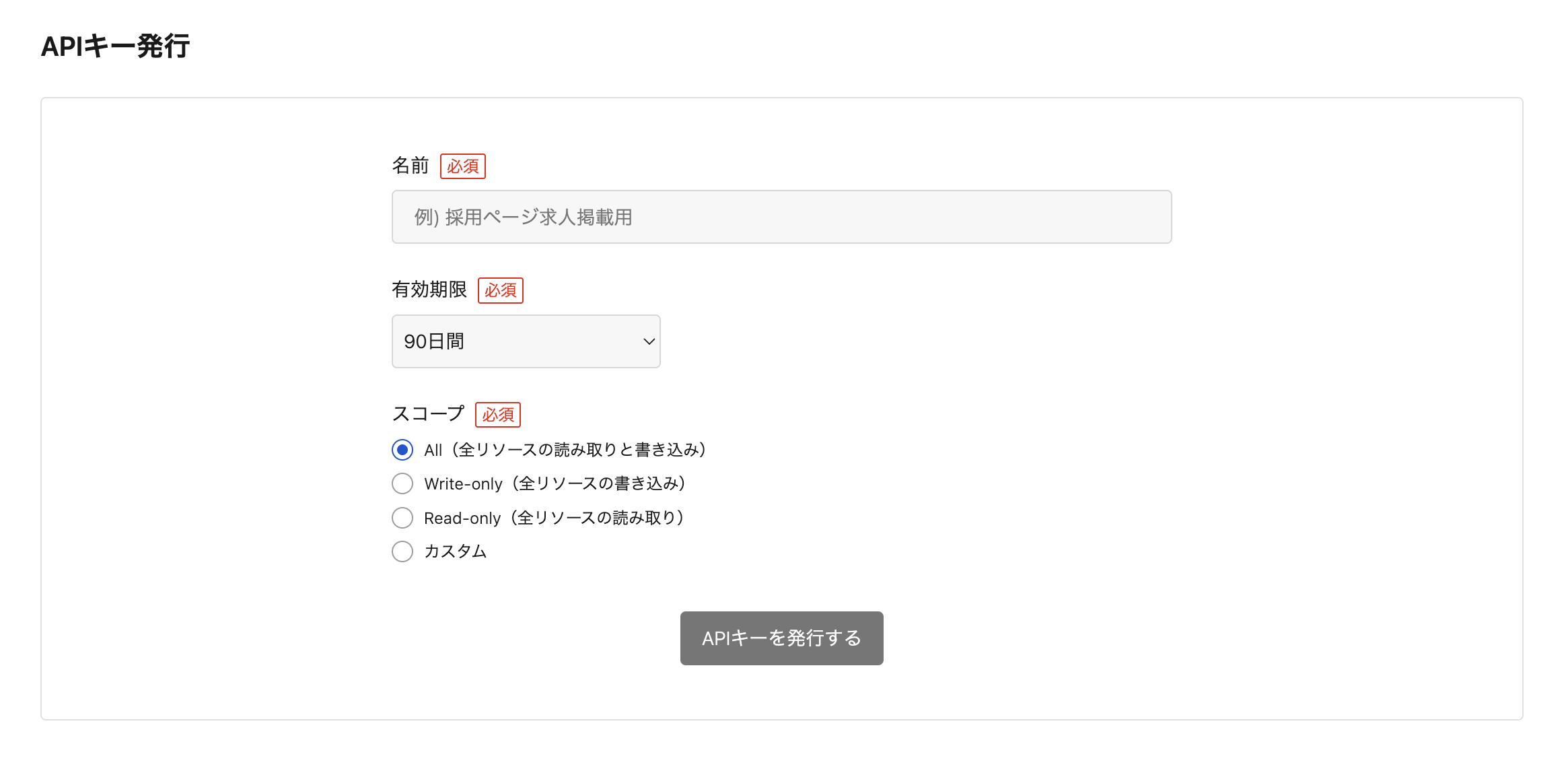Click the 必須 badge beside スコープ
This screenshot has height=773, width=1568.
click(x=498, y=415)
